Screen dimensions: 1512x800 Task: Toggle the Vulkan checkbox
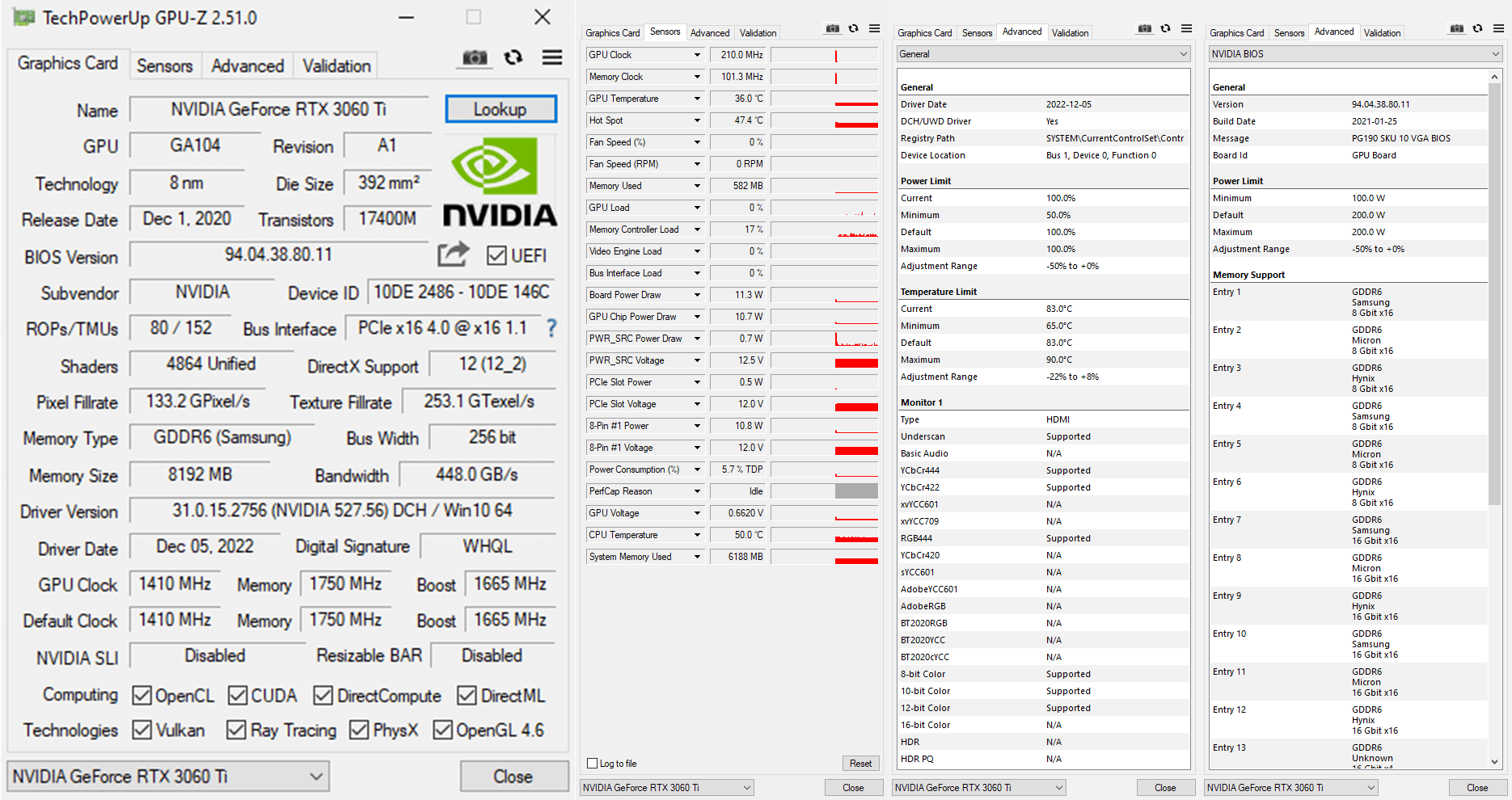[142, 730]
